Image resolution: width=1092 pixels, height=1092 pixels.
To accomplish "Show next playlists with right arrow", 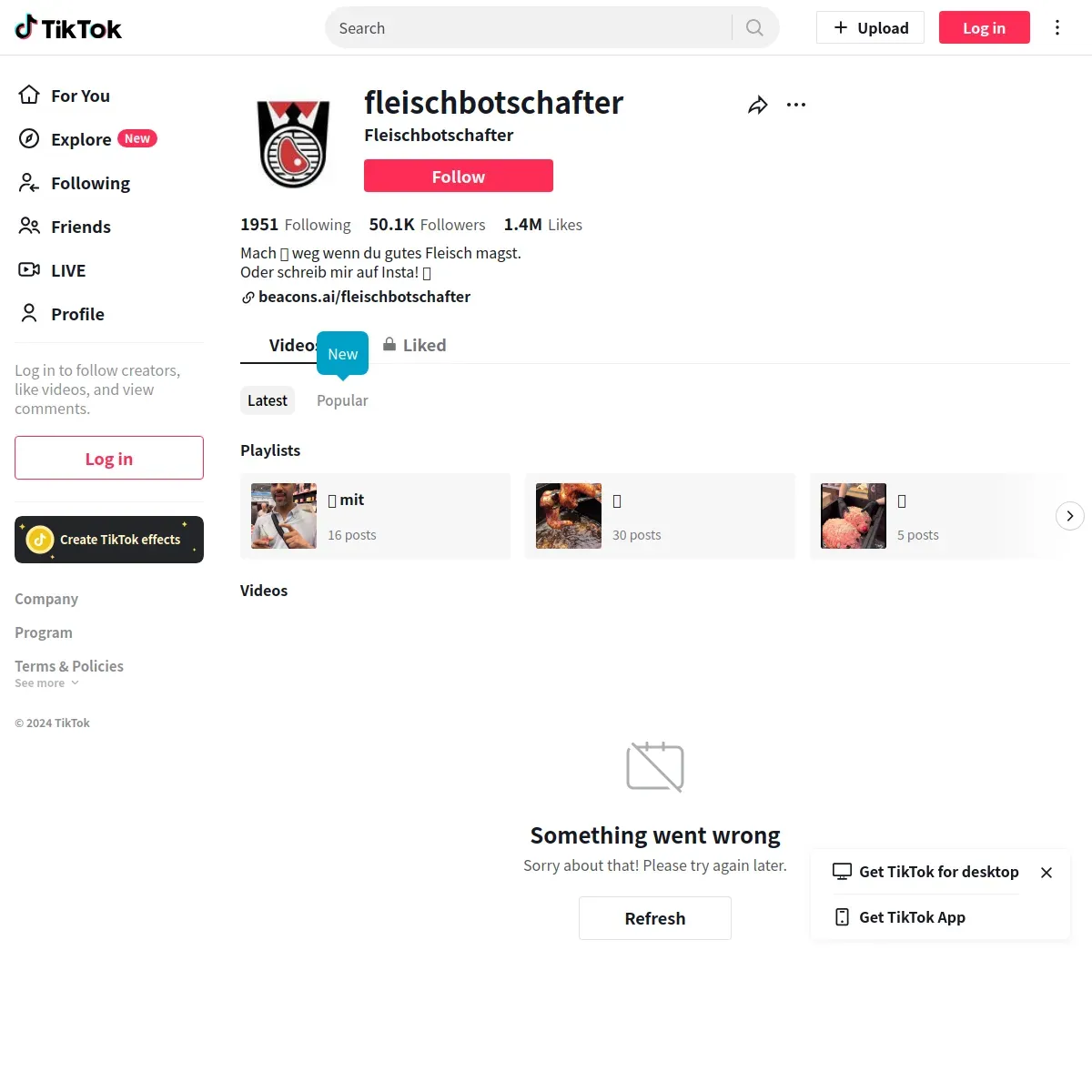I will tap(1070, 516).
